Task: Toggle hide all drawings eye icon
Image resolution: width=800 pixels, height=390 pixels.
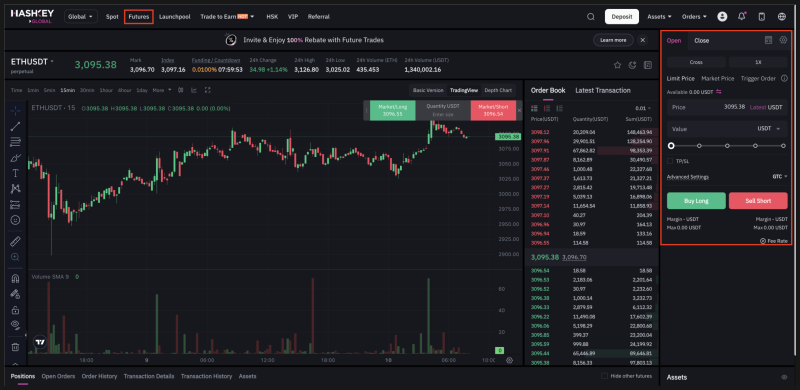Action: (x=15, y=325)
